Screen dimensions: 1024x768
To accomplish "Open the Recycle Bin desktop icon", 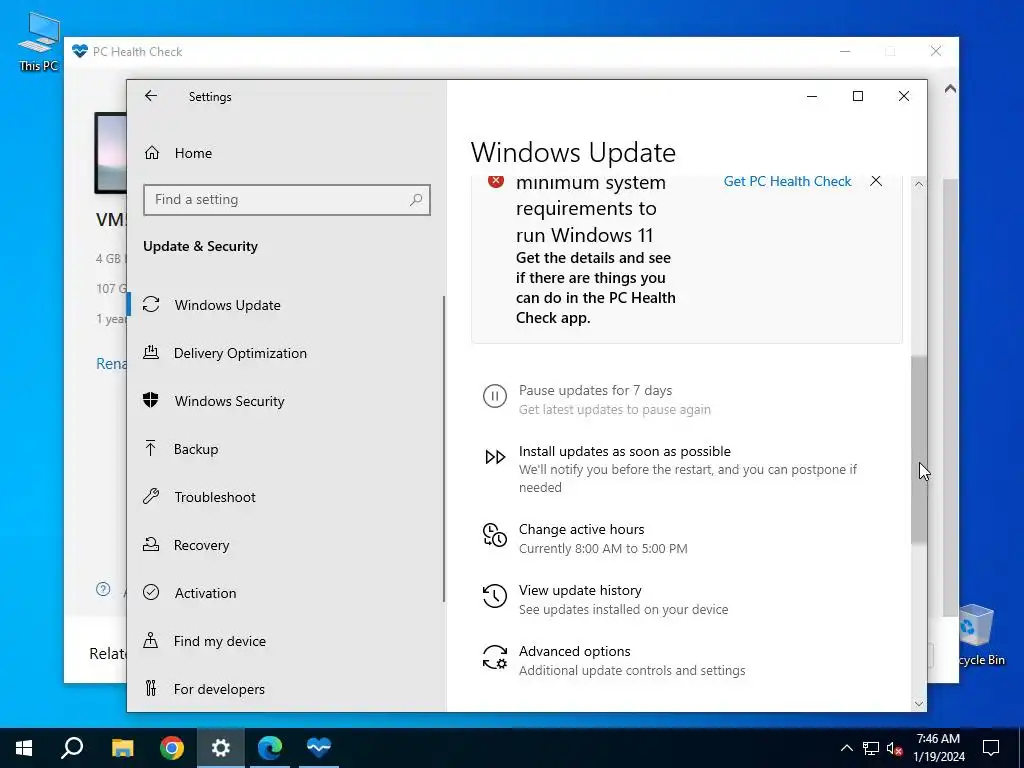I will (x=977, y=635).
